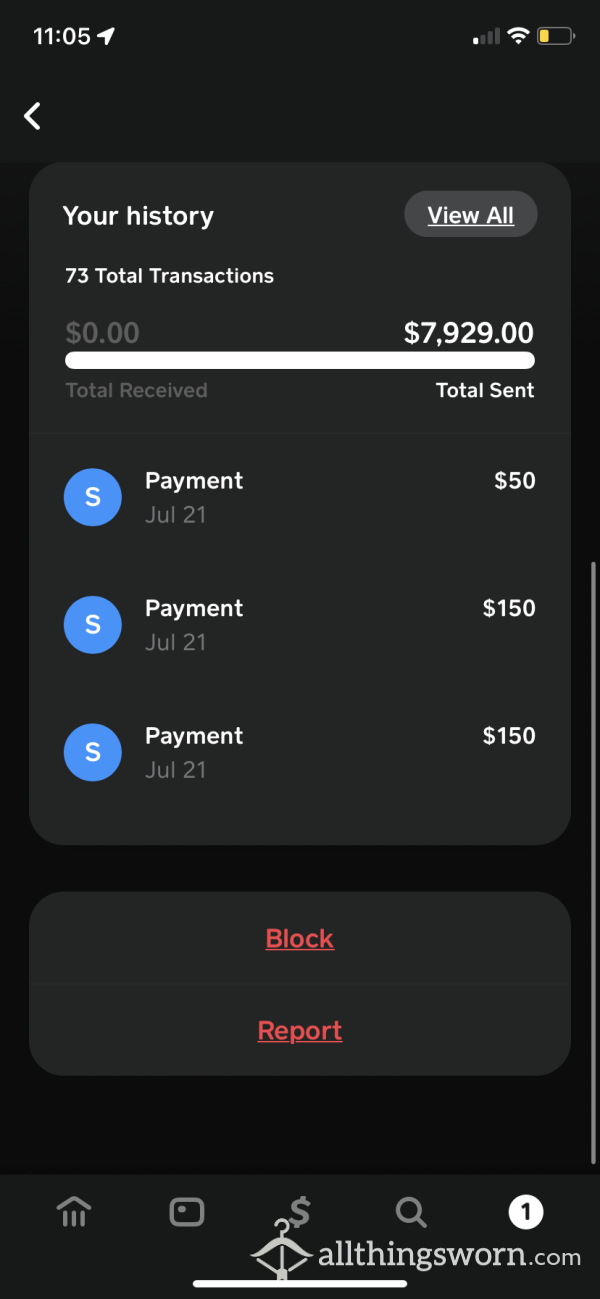Tap the Your history heading

pyautogui.click(x=138, y=216)
